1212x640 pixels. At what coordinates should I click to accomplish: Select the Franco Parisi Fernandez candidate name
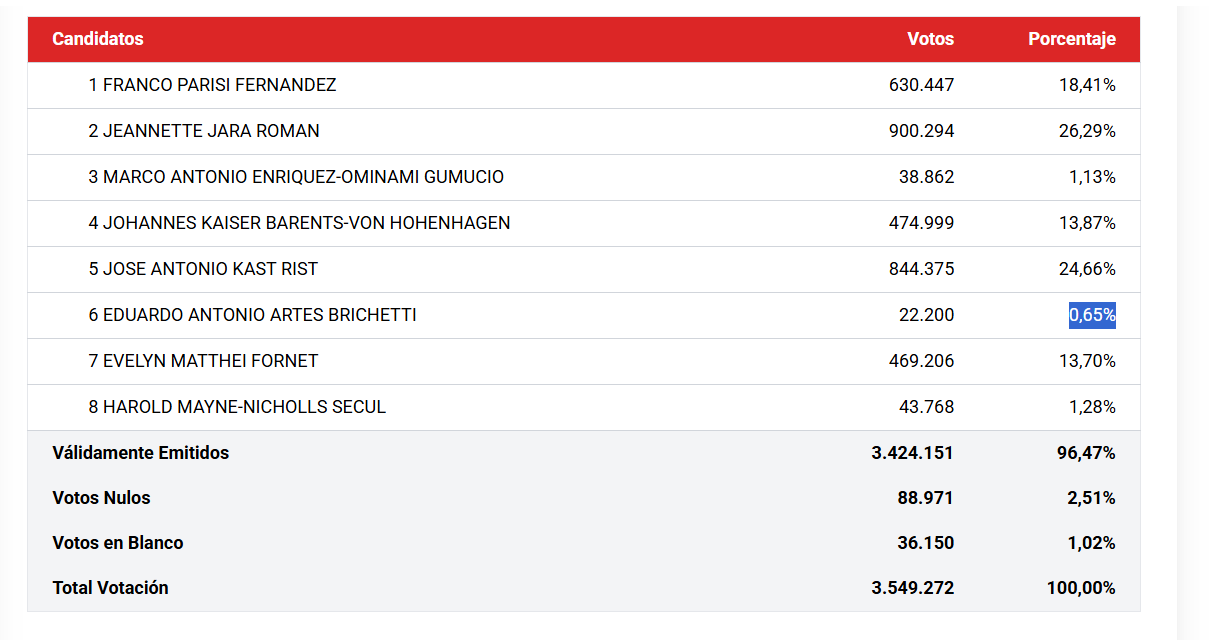212,85
